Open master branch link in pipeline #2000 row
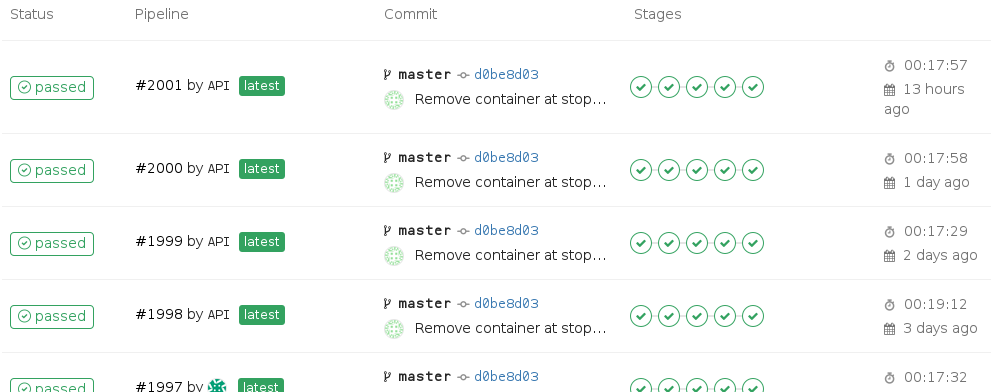991x392 pixels. coord(425,157)
